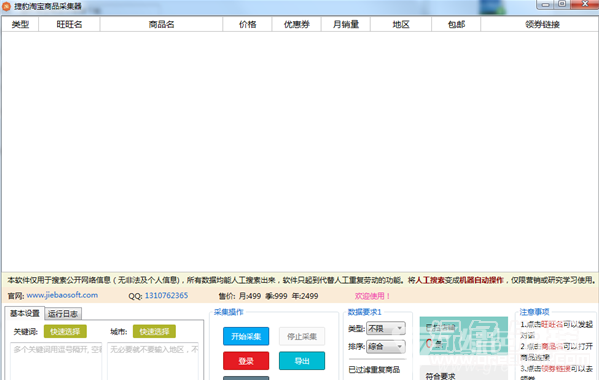
Task: Click the 地区 column header
Action: pyautogui.click(x=401, y=24)
